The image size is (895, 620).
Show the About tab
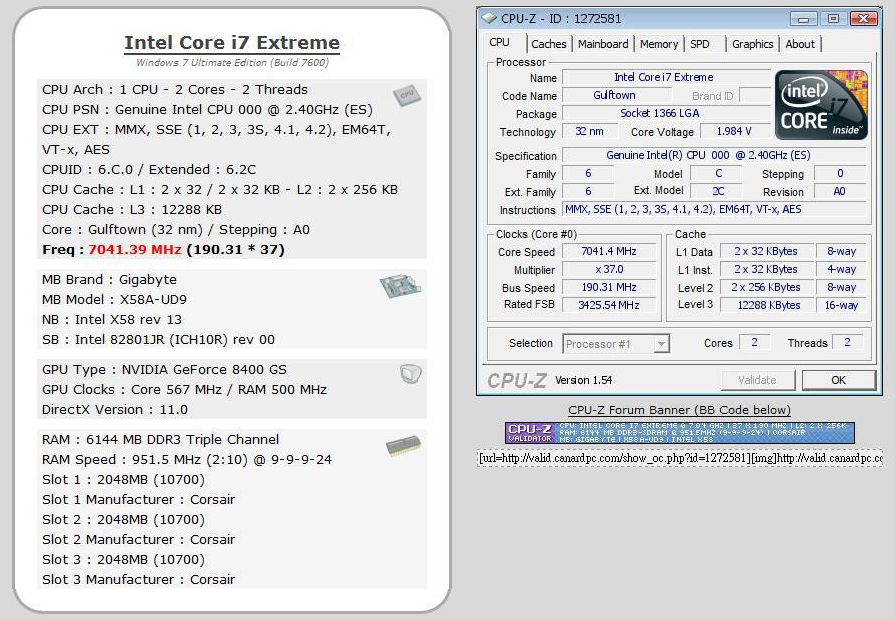(800, 44)
